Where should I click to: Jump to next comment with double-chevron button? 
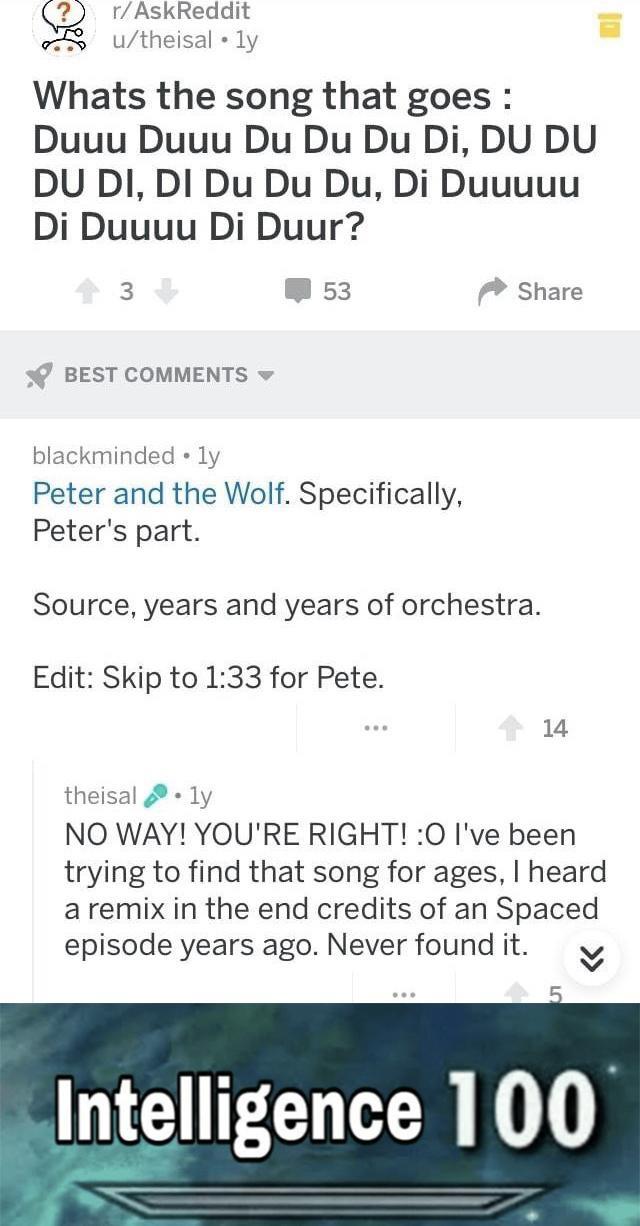592,960
